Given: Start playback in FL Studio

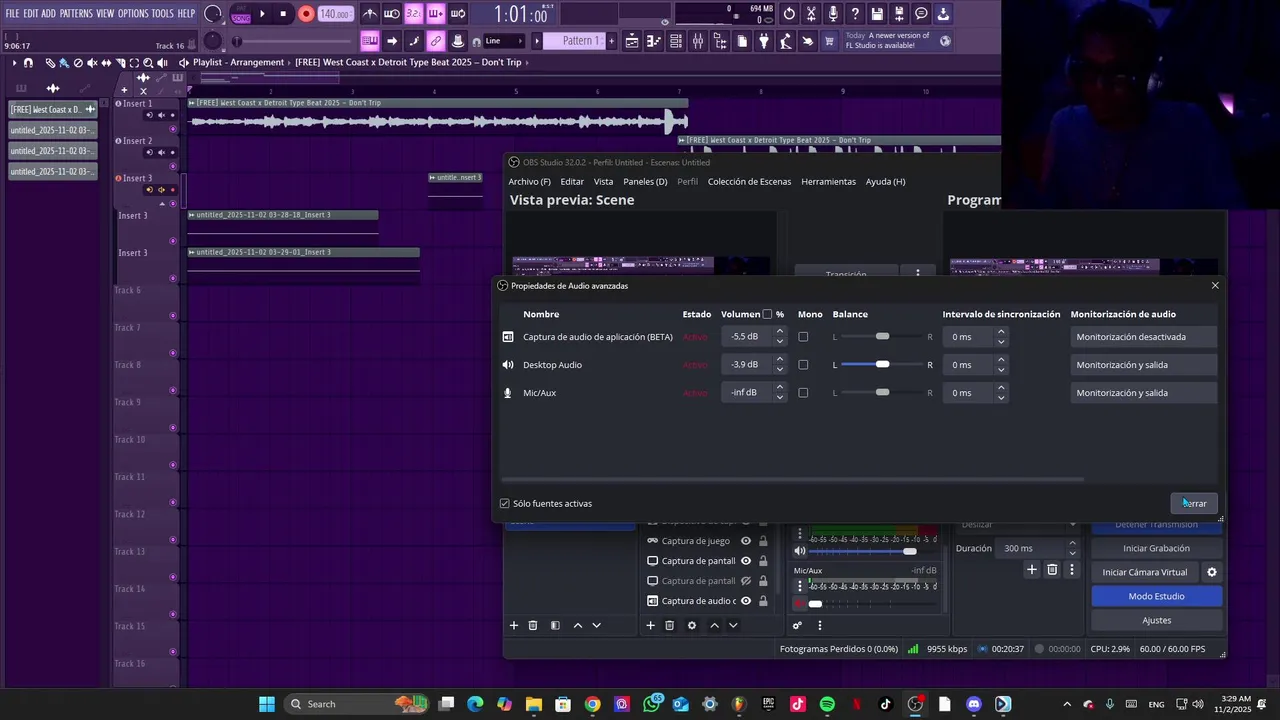Looking at the screenshot, I should click(x=262, y=14).
